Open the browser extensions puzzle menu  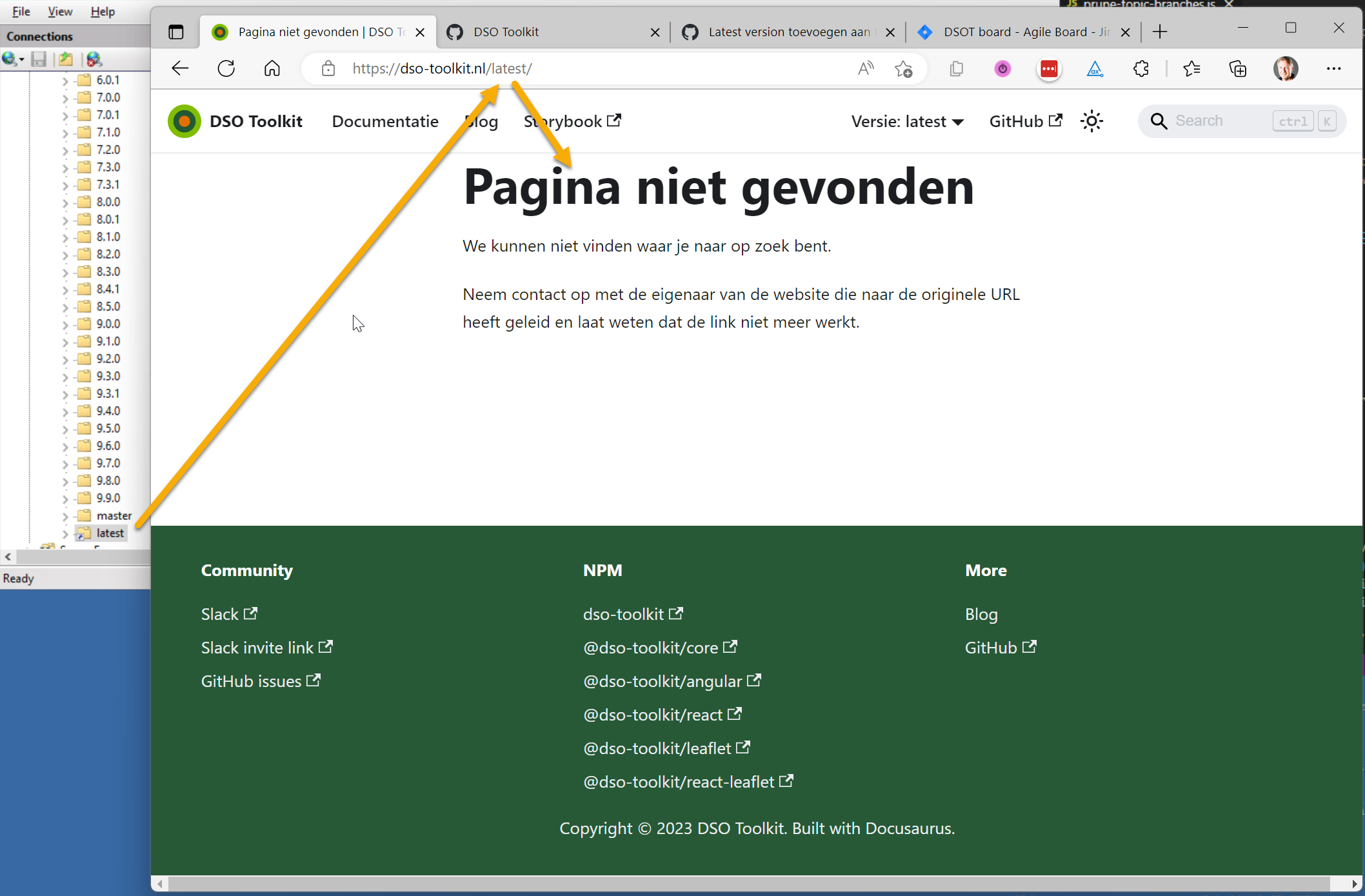pos(1141,69)
